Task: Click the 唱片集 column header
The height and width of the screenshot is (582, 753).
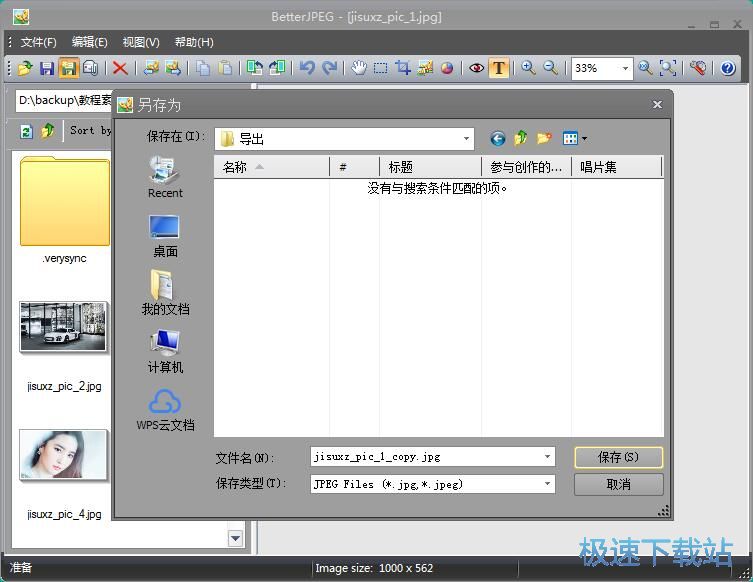Action: click(617, 167)
